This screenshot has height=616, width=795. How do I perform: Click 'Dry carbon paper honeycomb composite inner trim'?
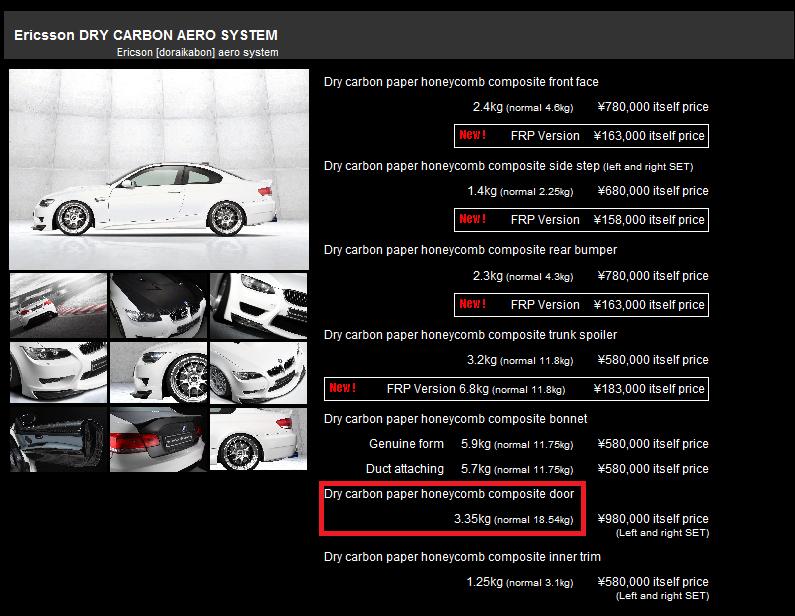click(x=462, y=557)
